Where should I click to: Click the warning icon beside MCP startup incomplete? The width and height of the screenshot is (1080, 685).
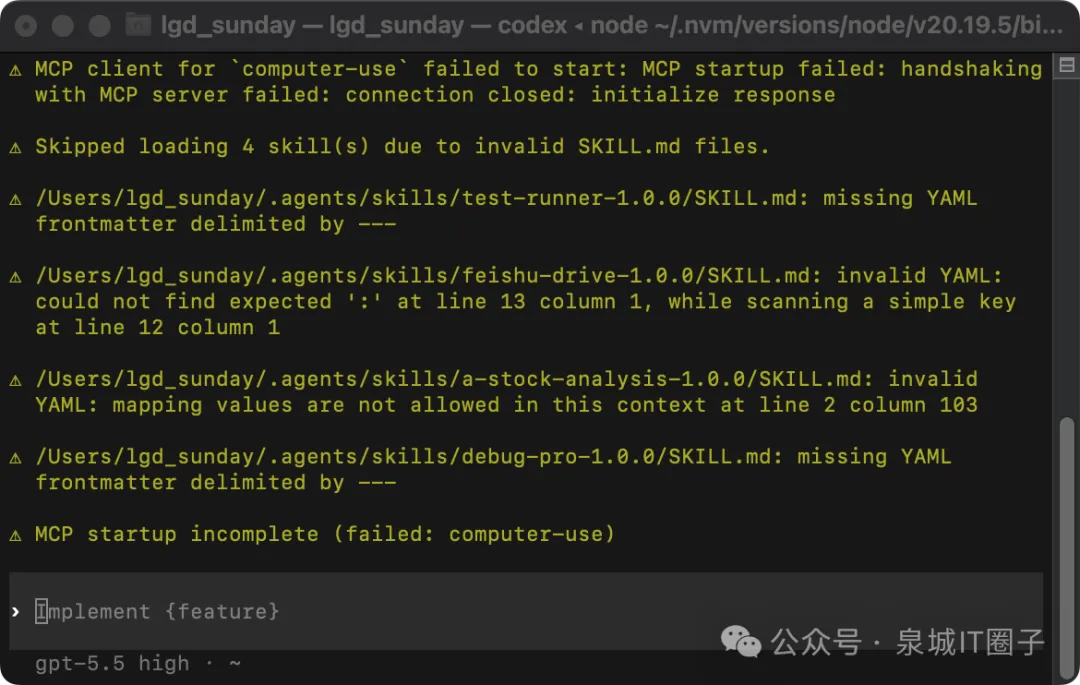coord(15,535)
